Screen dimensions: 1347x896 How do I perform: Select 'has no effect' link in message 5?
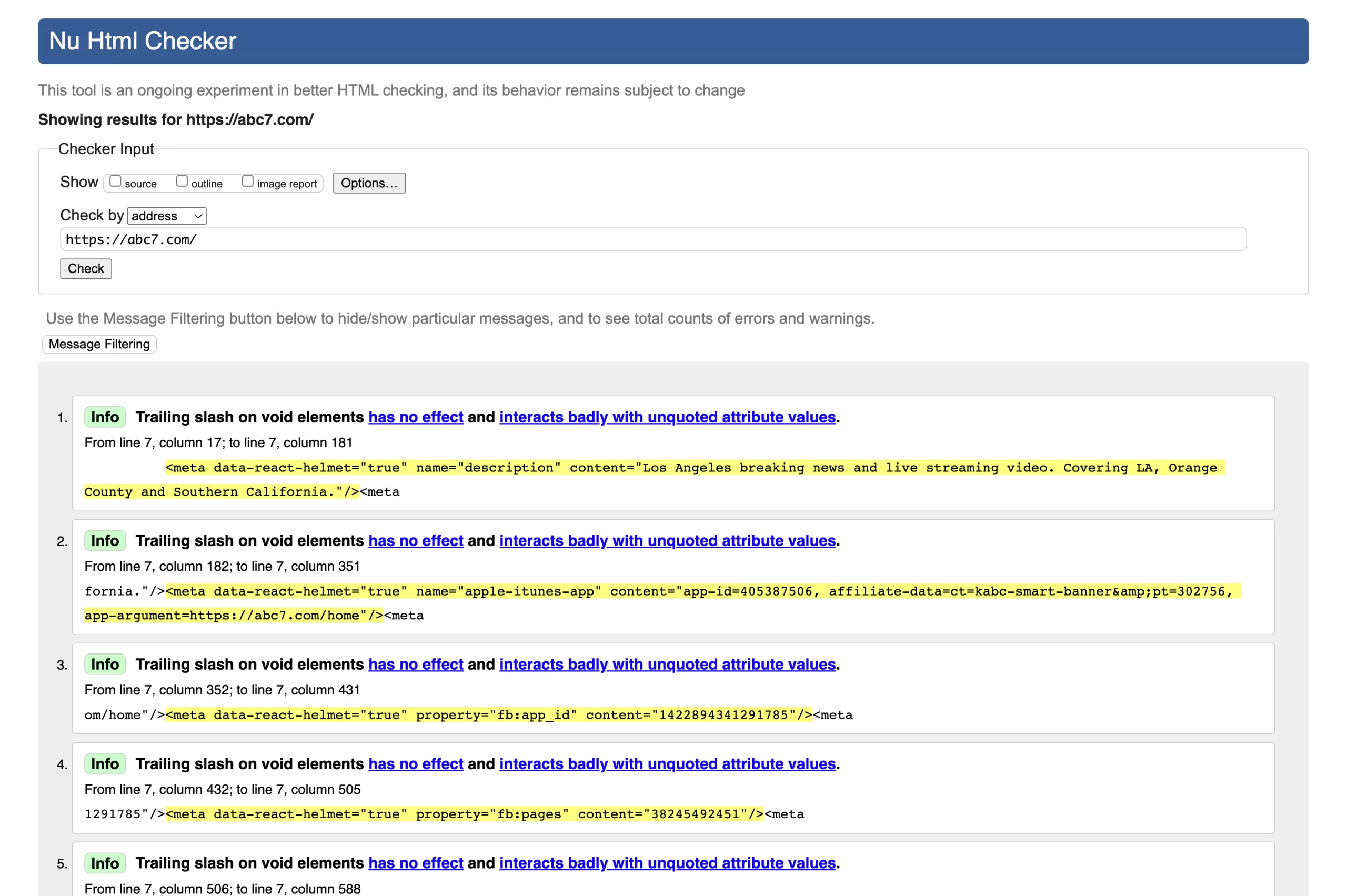click(415, 863)
